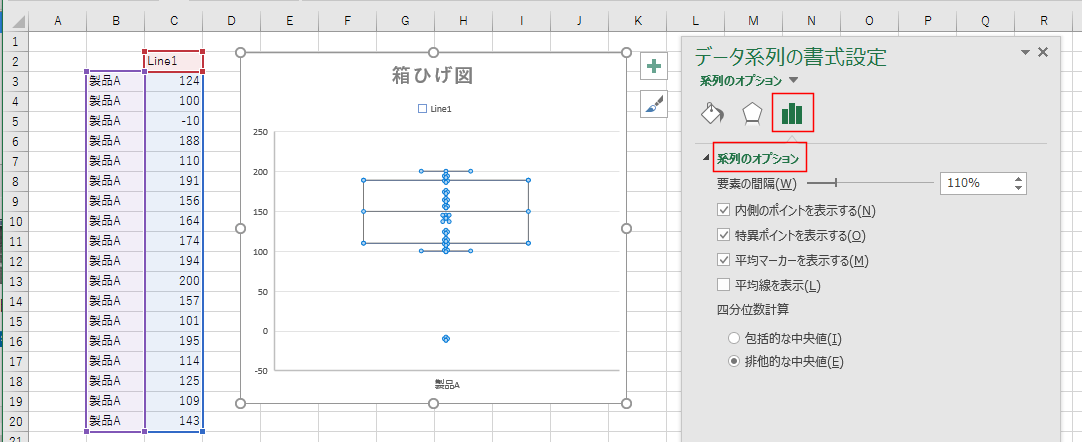Increase gap width with up arrow
Image resolution: width=1082 pixels, height=442 pixels.
1019,179
